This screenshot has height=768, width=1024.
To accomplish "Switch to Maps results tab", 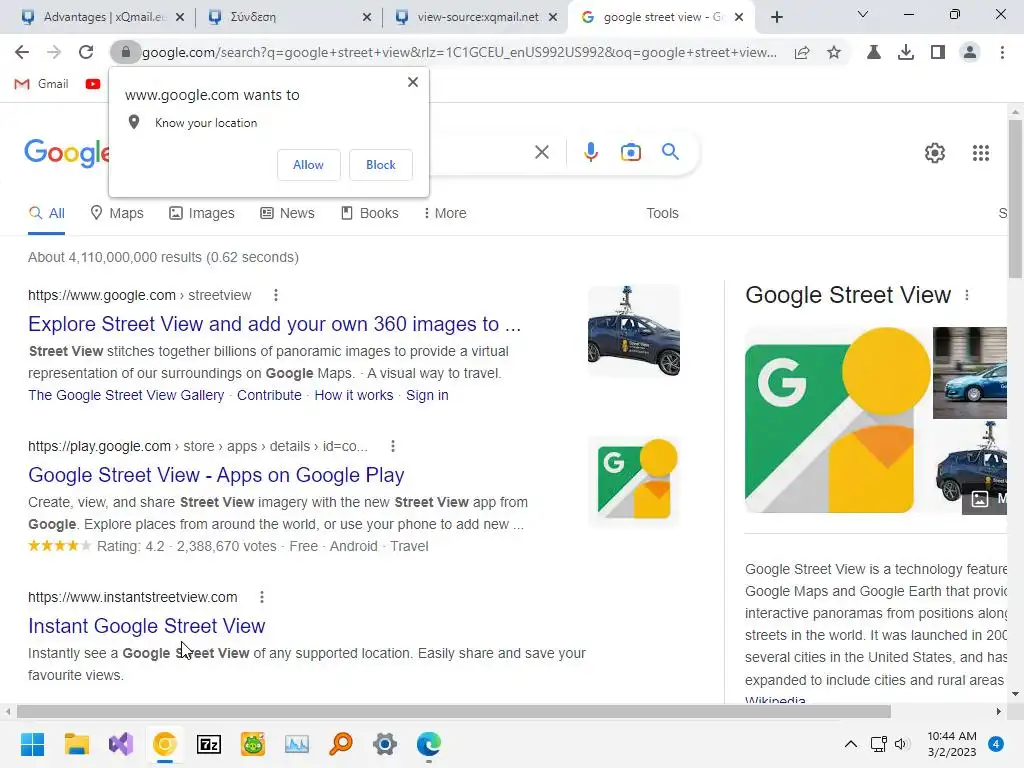I will click(x=117, y=214).
